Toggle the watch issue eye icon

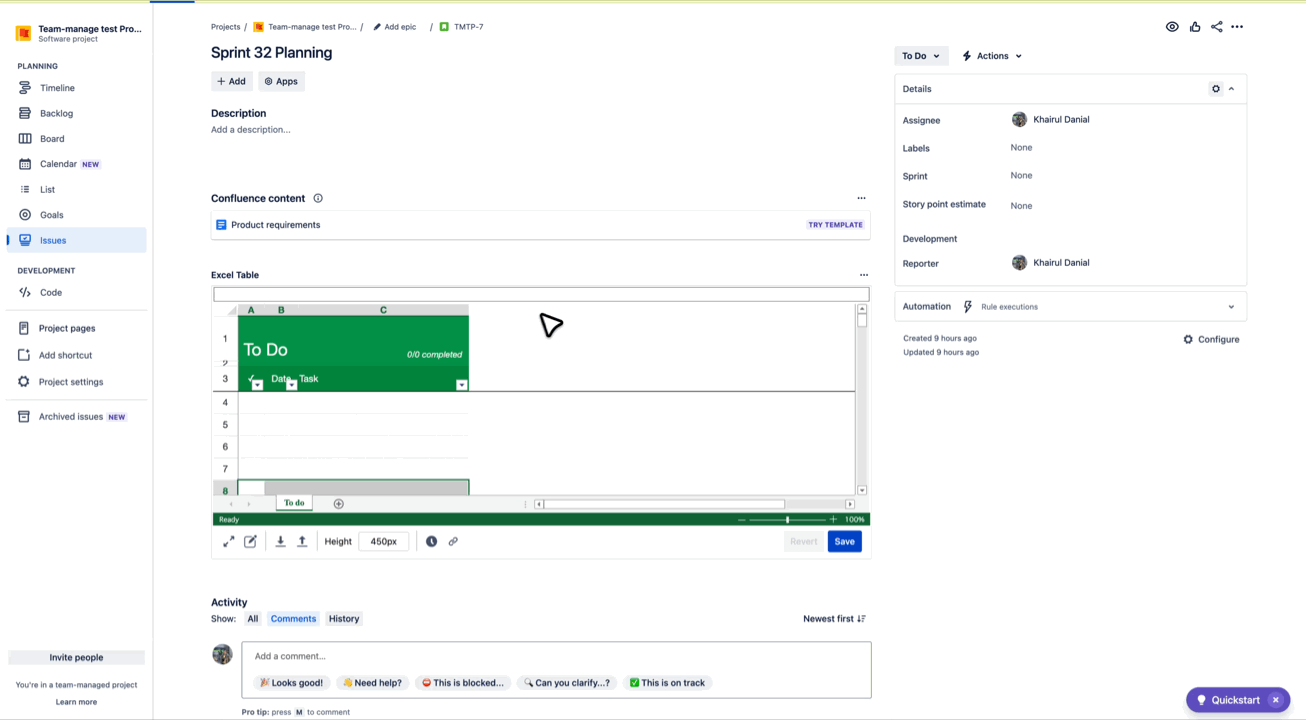(1172, 27)
